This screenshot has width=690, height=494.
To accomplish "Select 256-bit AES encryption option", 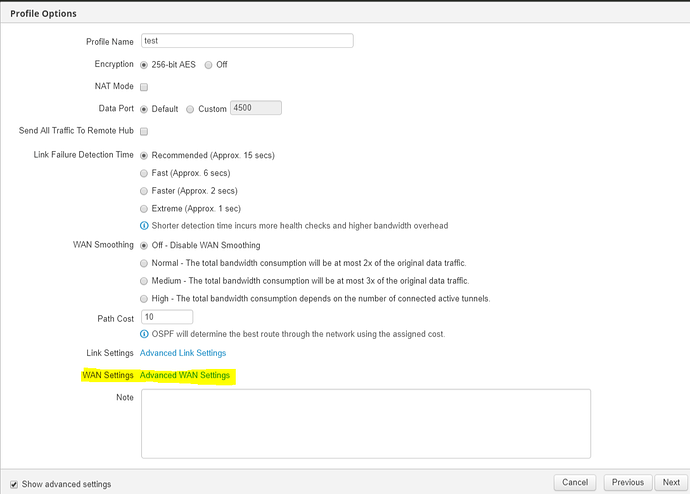I will (x=145, y=65).
